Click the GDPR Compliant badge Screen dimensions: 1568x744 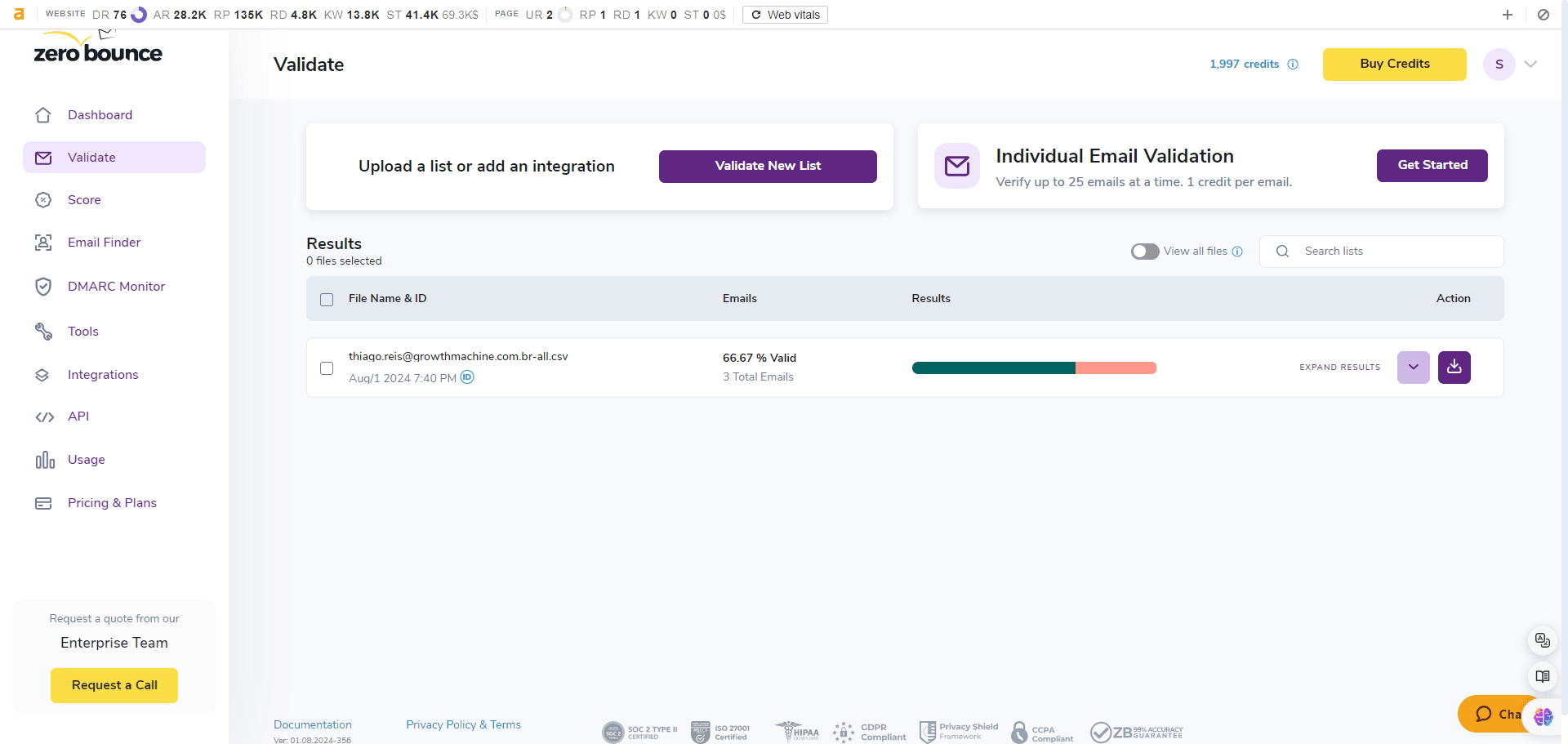click(870, 733)
